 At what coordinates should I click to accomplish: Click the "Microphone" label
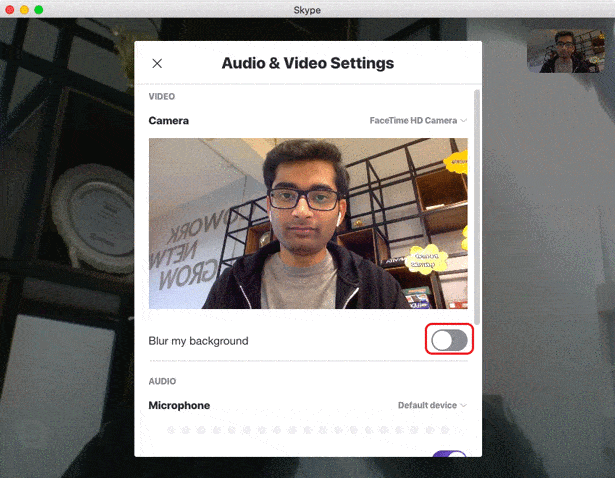[x=179, y=405]
